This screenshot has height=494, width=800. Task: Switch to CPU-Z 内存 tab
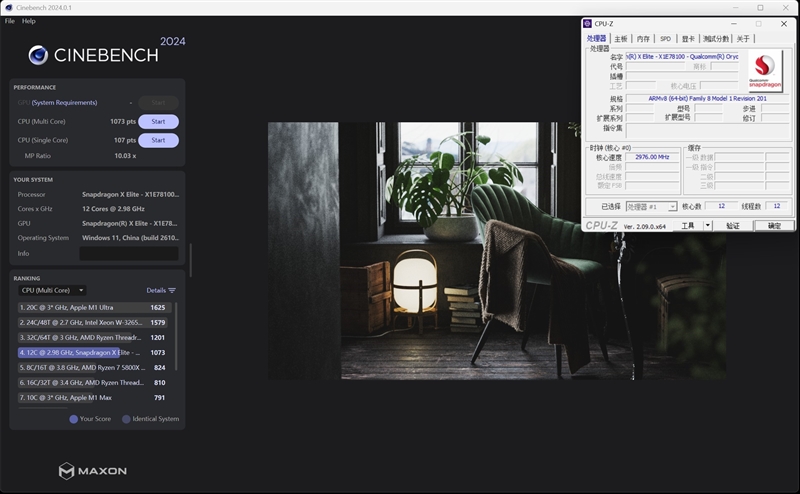(643, 39)
